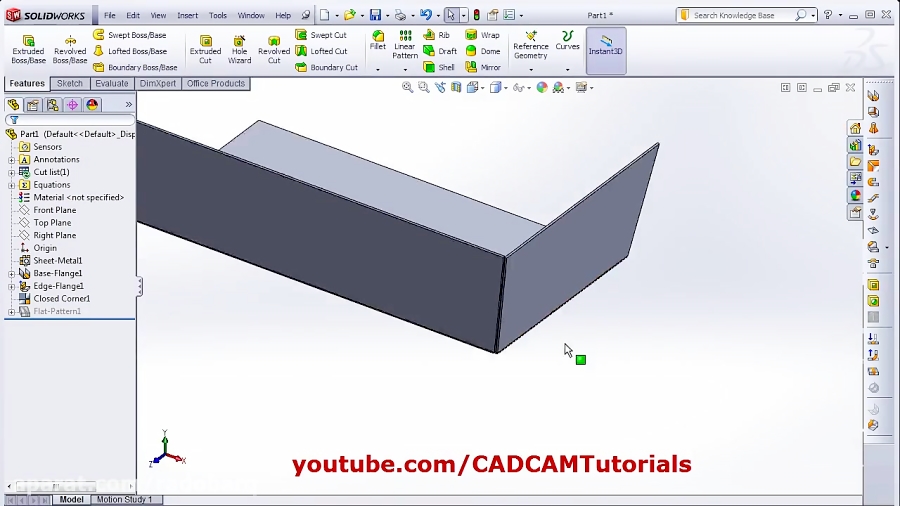Switch to the Sketch tab
Image resolution: width=900 pixels, height=506 pixels.
pyautogui.click(x=69, y=84)
